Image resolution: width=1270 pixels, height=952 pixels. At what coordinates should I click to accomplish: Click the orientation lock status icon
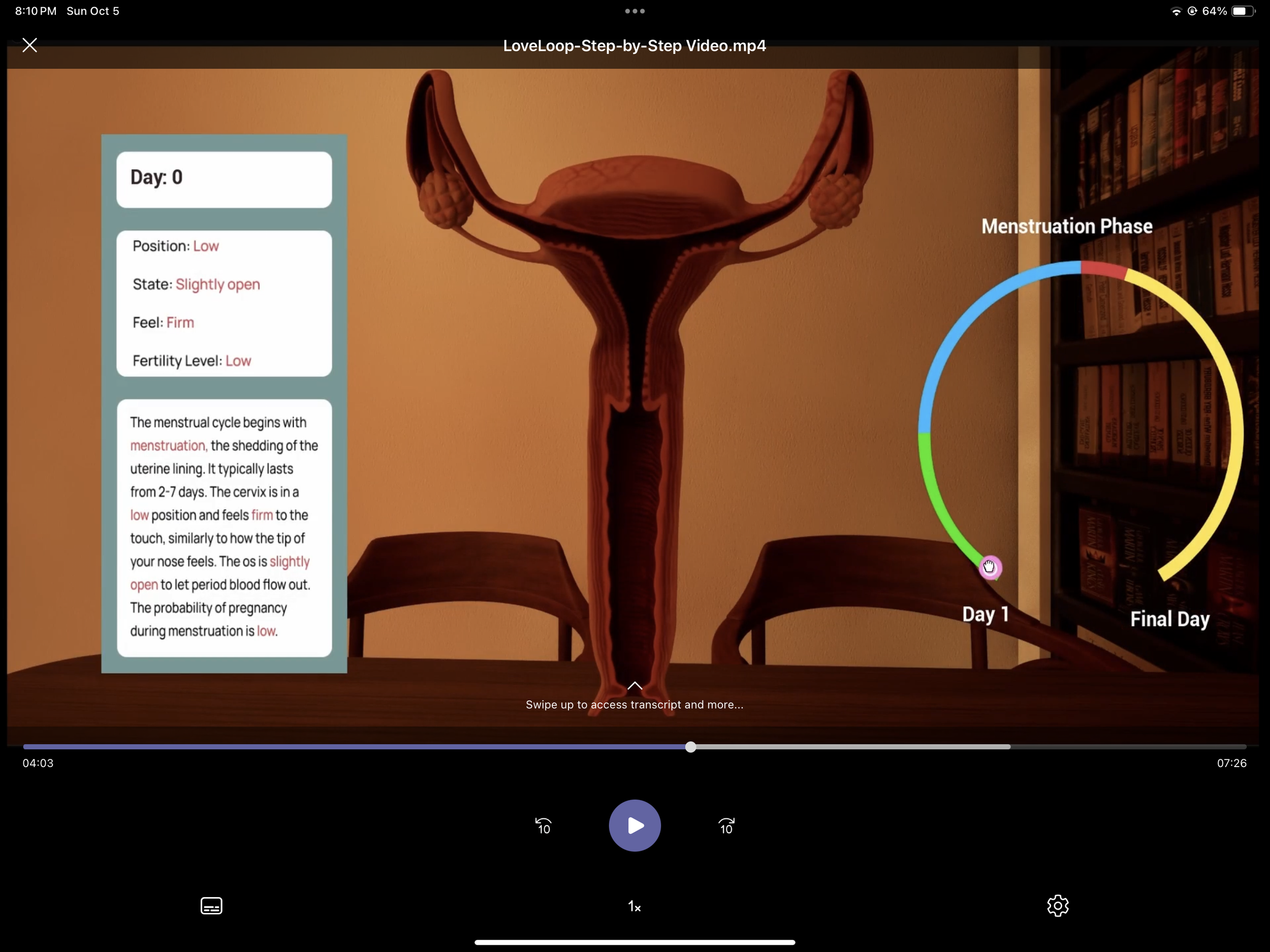[1192, 12]
